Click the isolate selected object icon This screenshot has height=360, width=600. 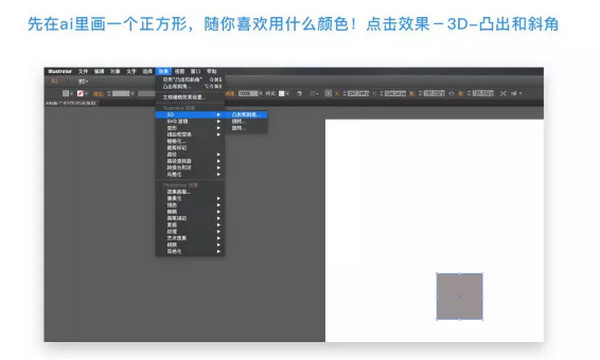pos(503,93)
